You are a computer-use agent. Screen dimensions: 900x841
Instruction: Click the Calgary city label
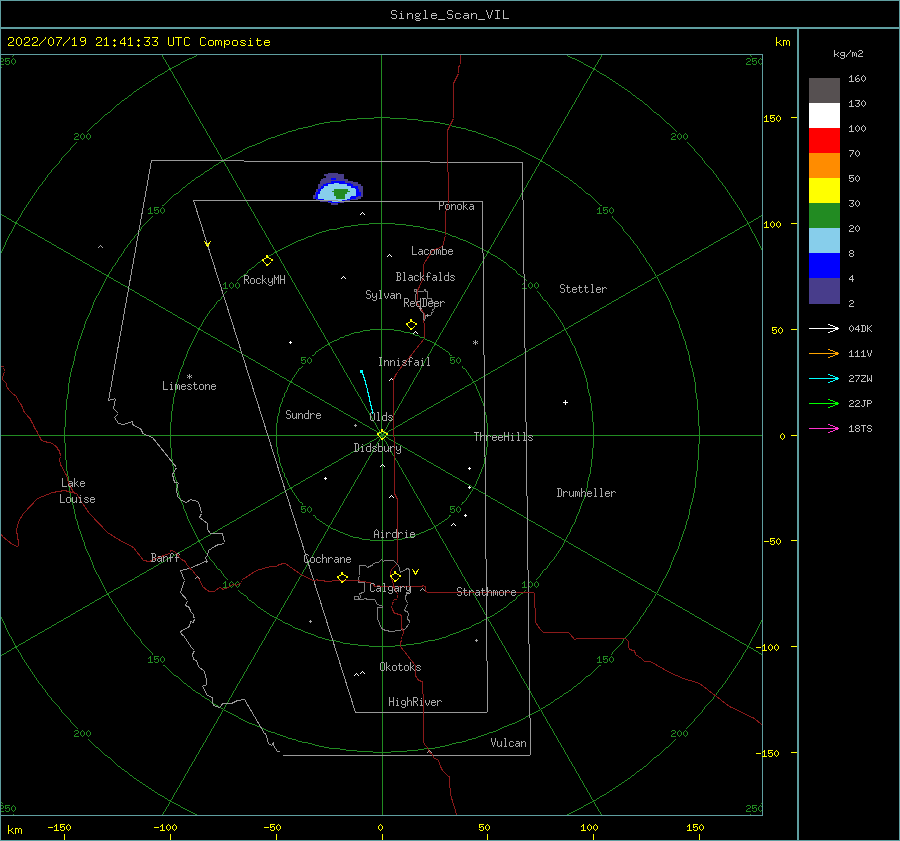390,588
